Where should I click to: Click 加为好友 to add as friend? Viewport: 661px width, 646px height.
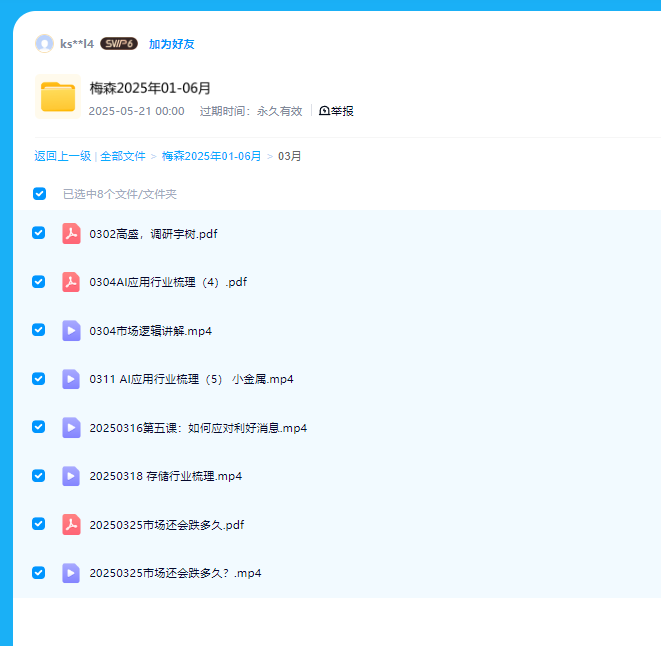(172, 44)
